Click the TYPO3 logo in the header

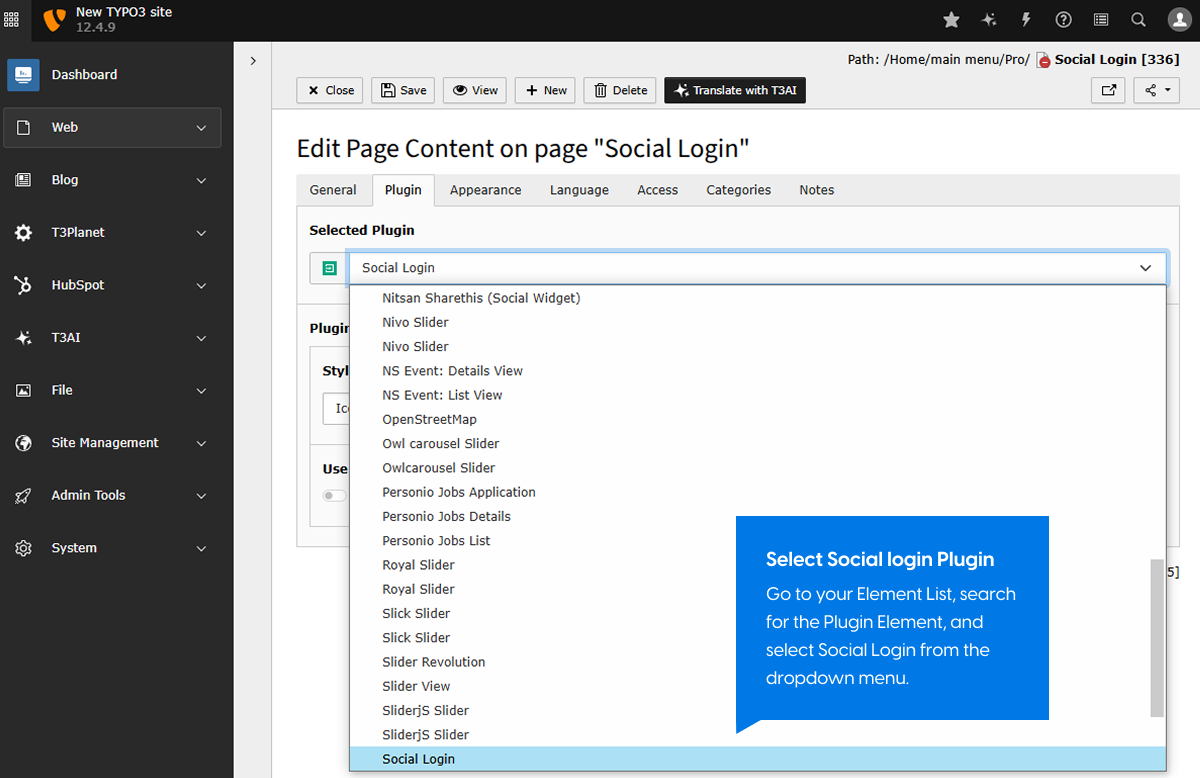tap(54, 19)
